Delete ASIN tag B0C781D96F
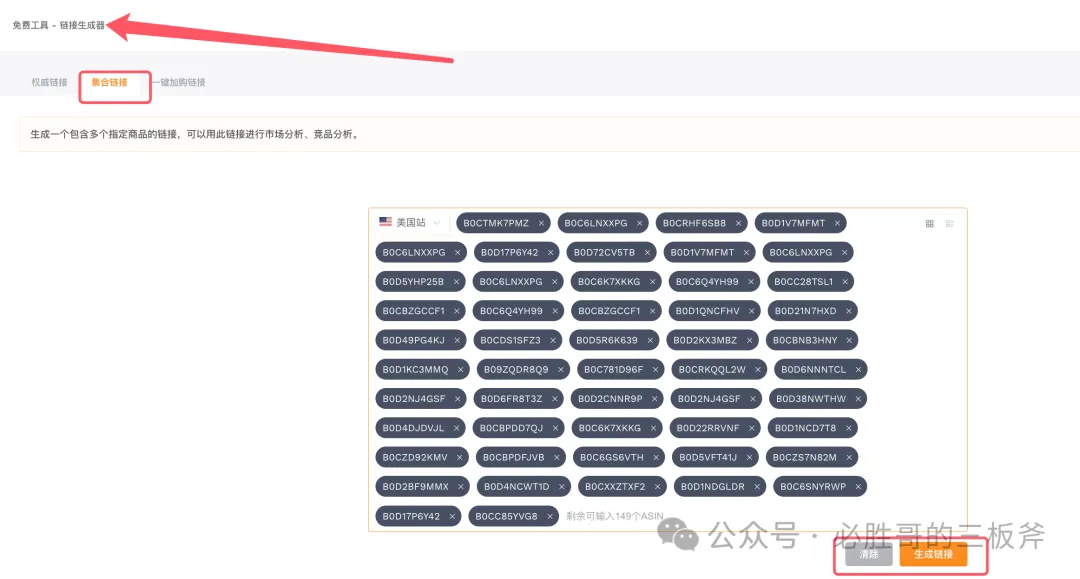Screen dimensions: 1080x579 pyautogui.click(x=655, y=370)
